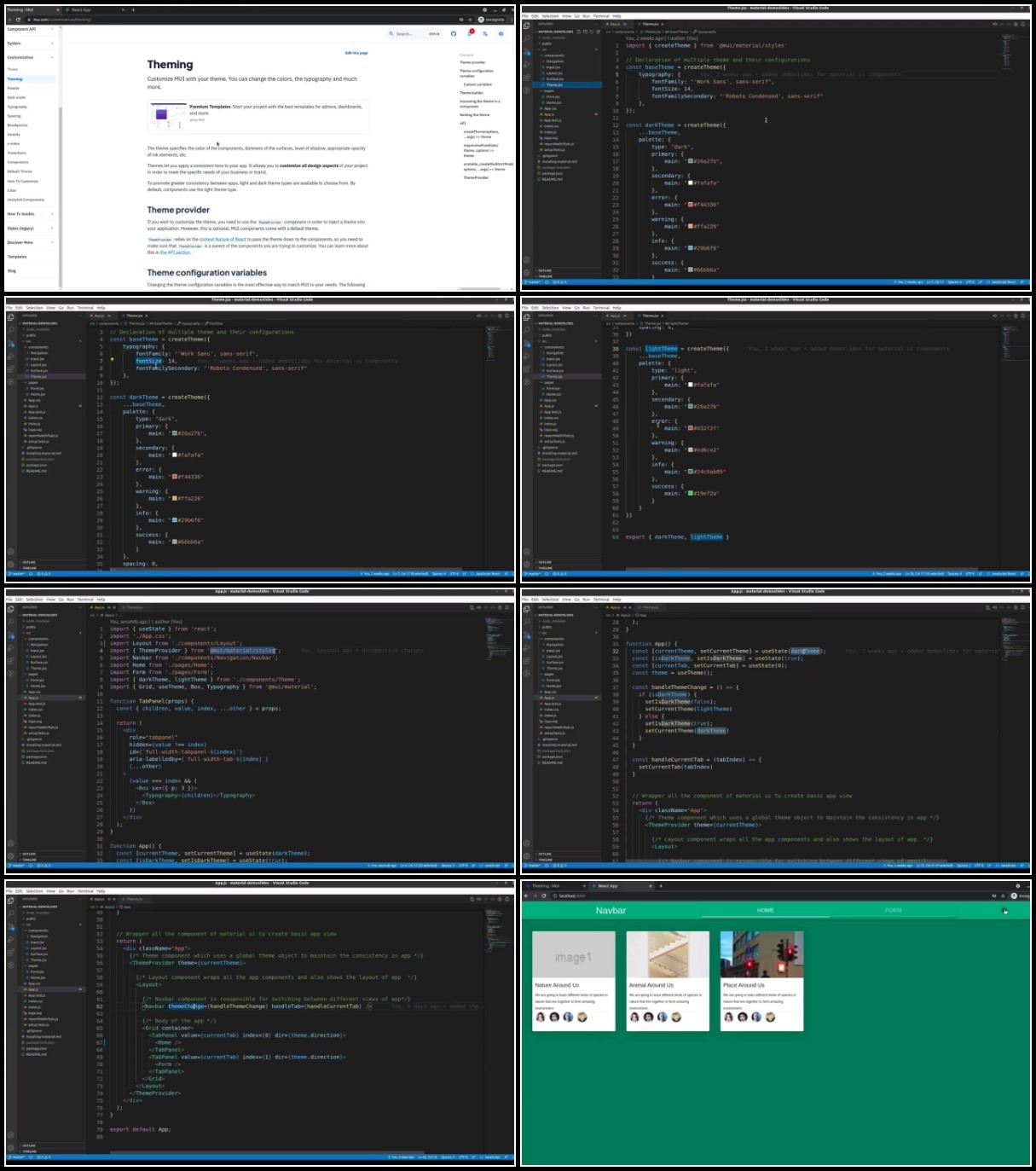Screen dimensions: 1036x1171
Task: Expand OUTLINE section in VS Code window importing createTheme
Action: [569, 270]
